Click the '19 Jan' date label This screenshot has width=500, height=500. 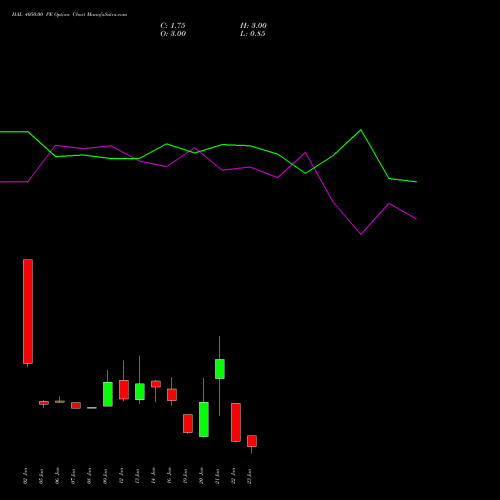click(186, 476)
